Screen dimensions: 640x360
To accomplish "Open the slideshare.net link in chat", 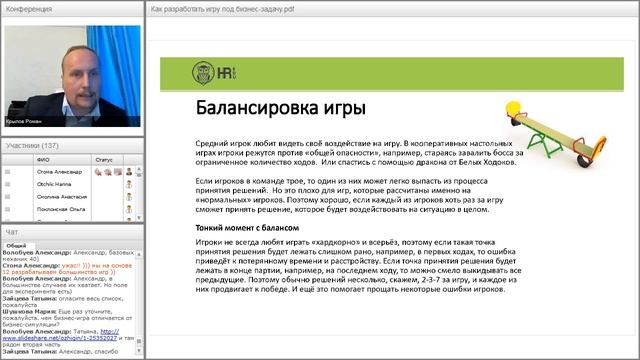I will 61,335.
